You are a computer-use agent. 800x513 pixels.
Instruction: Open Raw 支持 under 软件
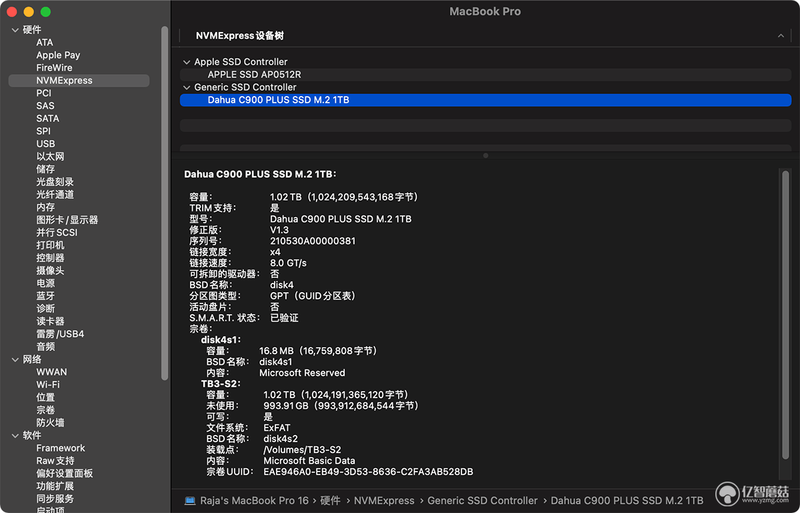[55, 461]
